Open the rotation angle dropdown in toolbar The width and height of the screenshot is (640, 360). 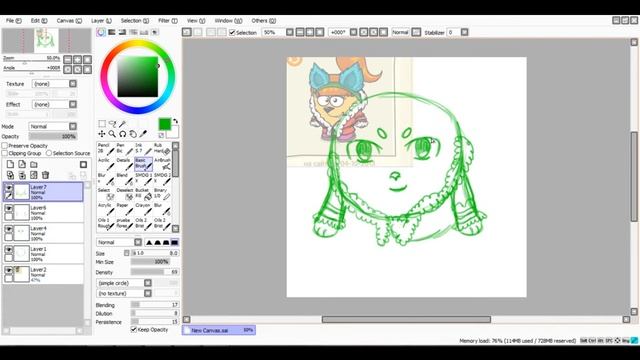(x=353, y=32)
